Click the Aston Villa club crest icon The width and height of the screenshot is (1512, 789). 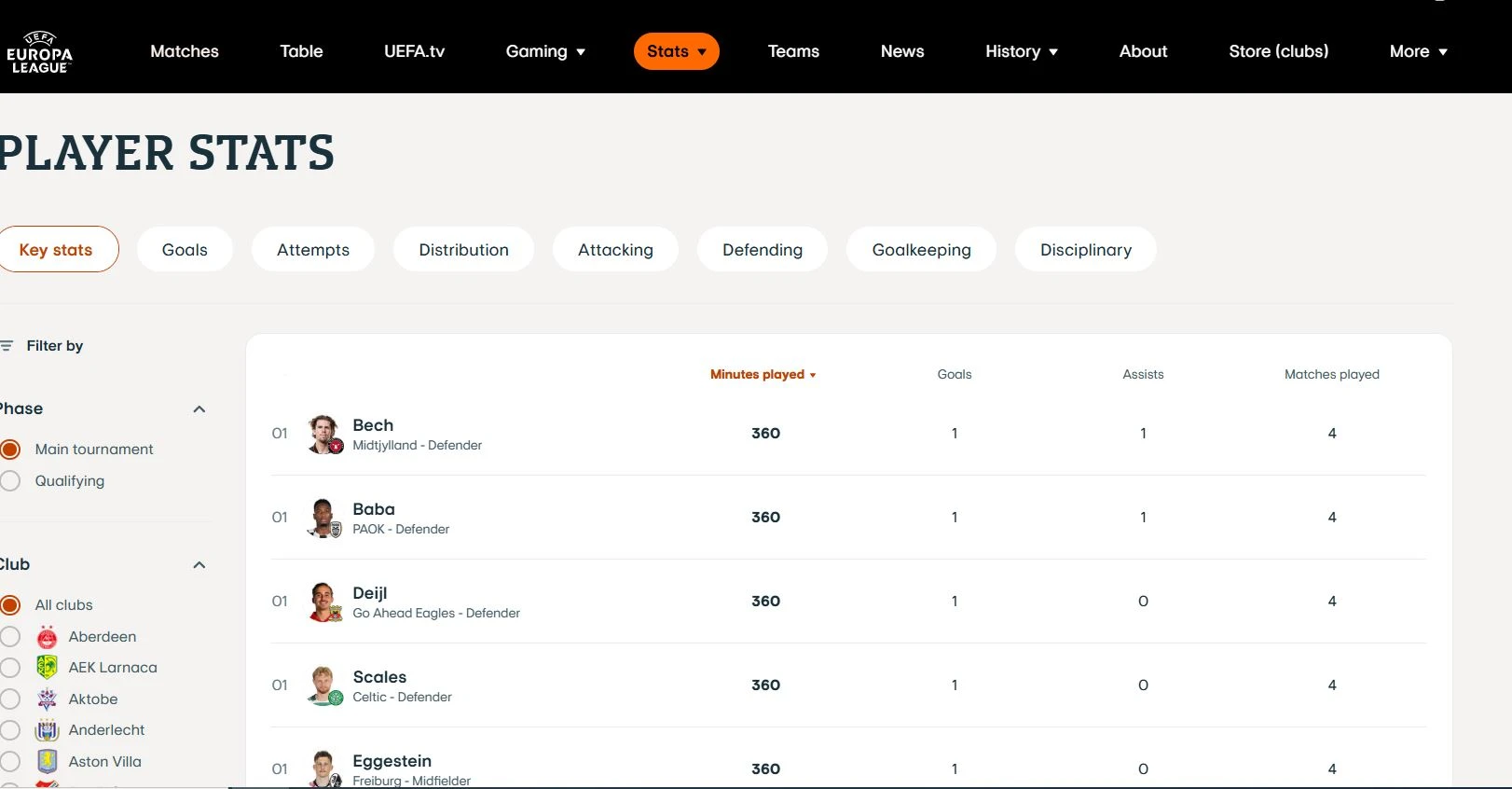point(47,762)
